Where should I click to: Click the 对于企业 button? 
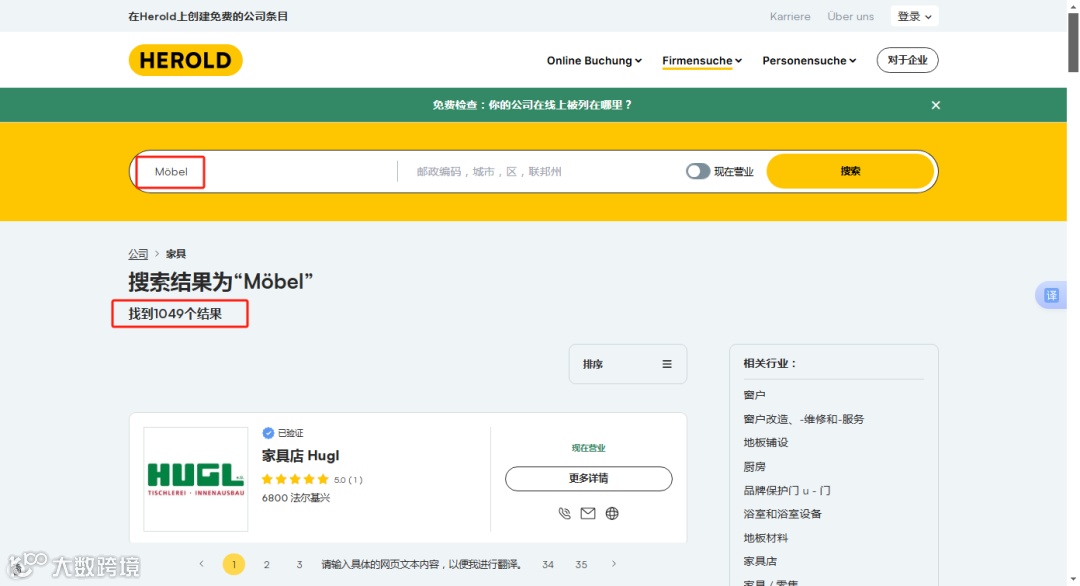click(907, 60)
